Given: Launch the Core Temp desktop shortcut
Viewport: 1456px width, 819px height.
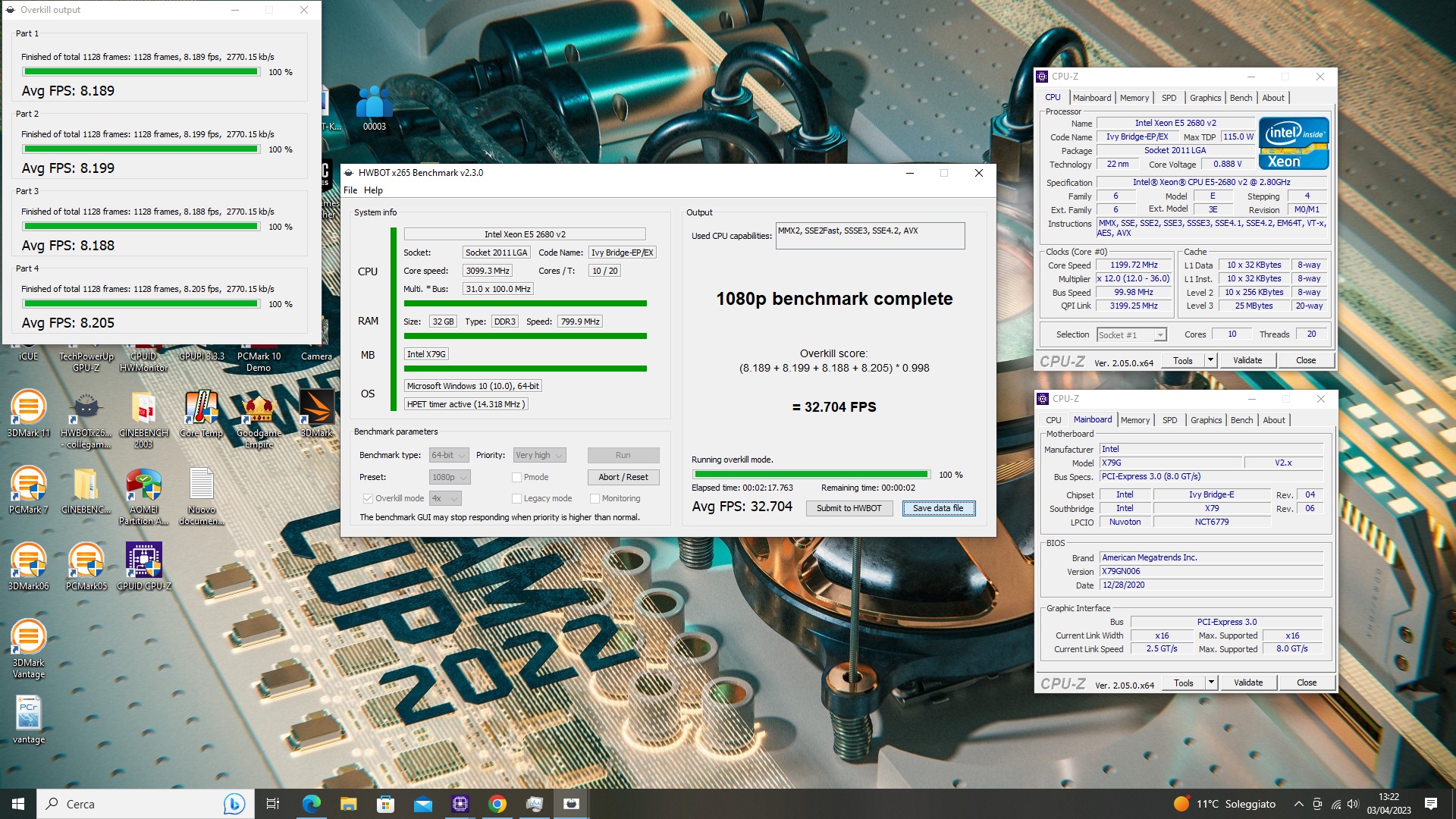Looking at the screenshot, I should [201, 414].
